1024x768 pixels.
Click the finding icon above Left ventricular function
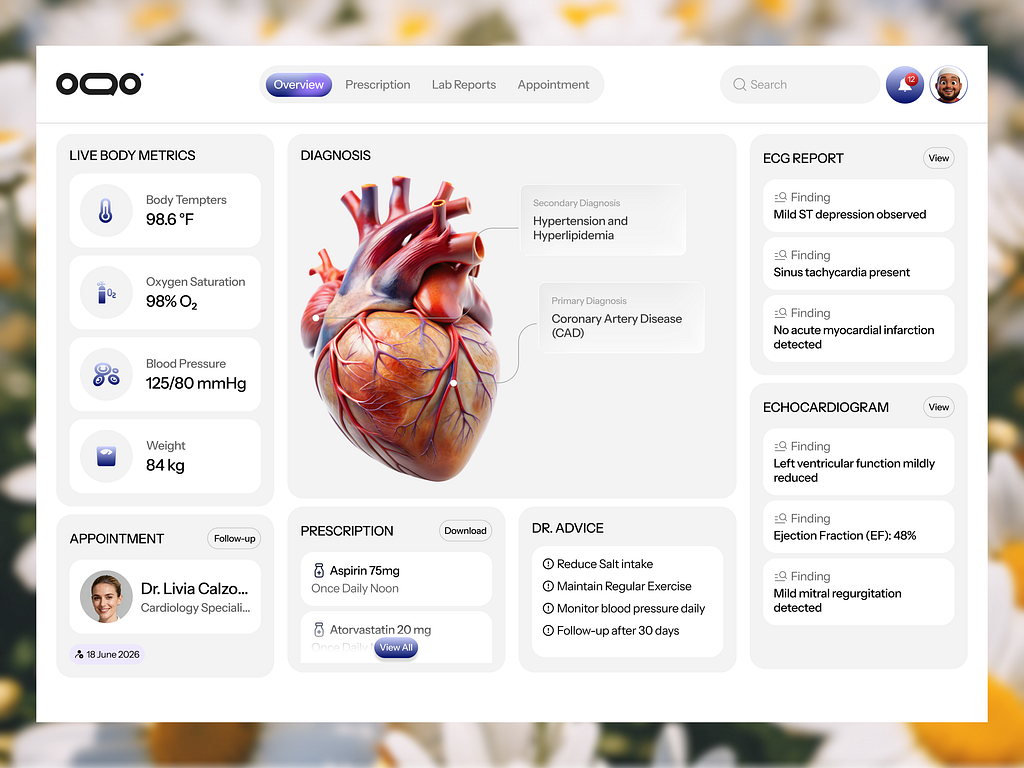780,446
